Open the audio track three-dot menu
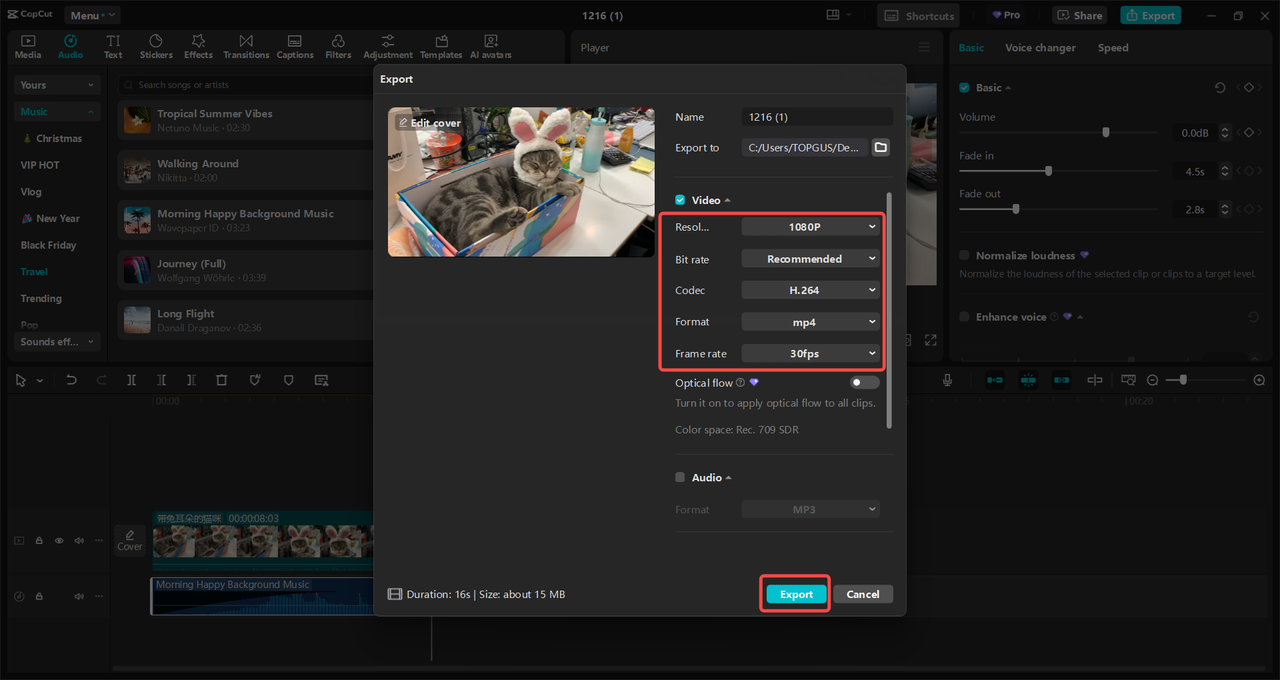Image resolution: width=1280 pixels, height=680 pixels. point(99,596)
